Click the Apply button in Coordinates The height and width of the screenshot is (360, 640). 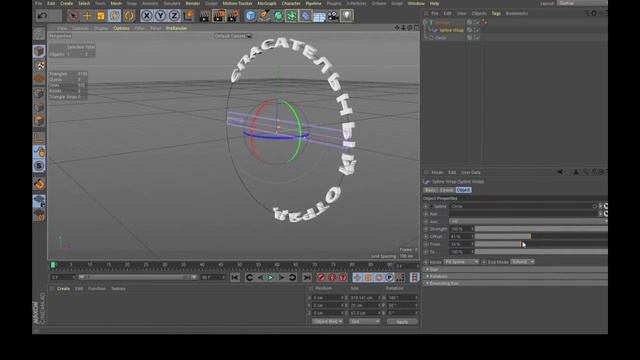[x=402, y=322]
